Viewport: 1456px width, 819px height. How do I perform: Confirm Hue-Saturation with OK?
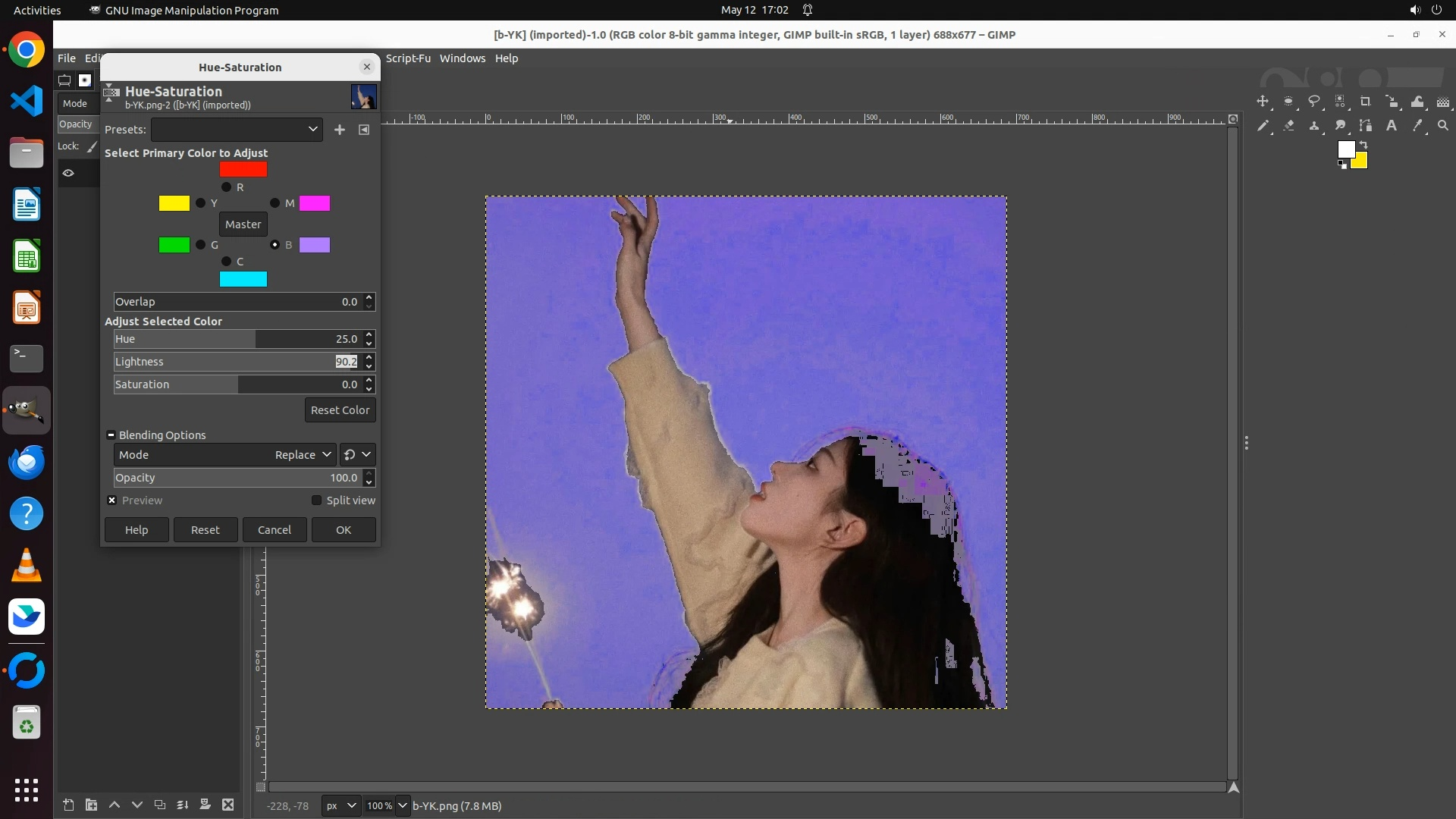tap(344, 530)
